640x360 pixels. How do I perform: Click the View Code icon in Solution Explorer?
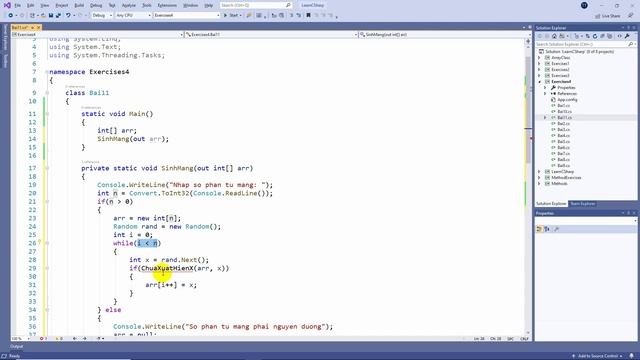pos(620,36)
